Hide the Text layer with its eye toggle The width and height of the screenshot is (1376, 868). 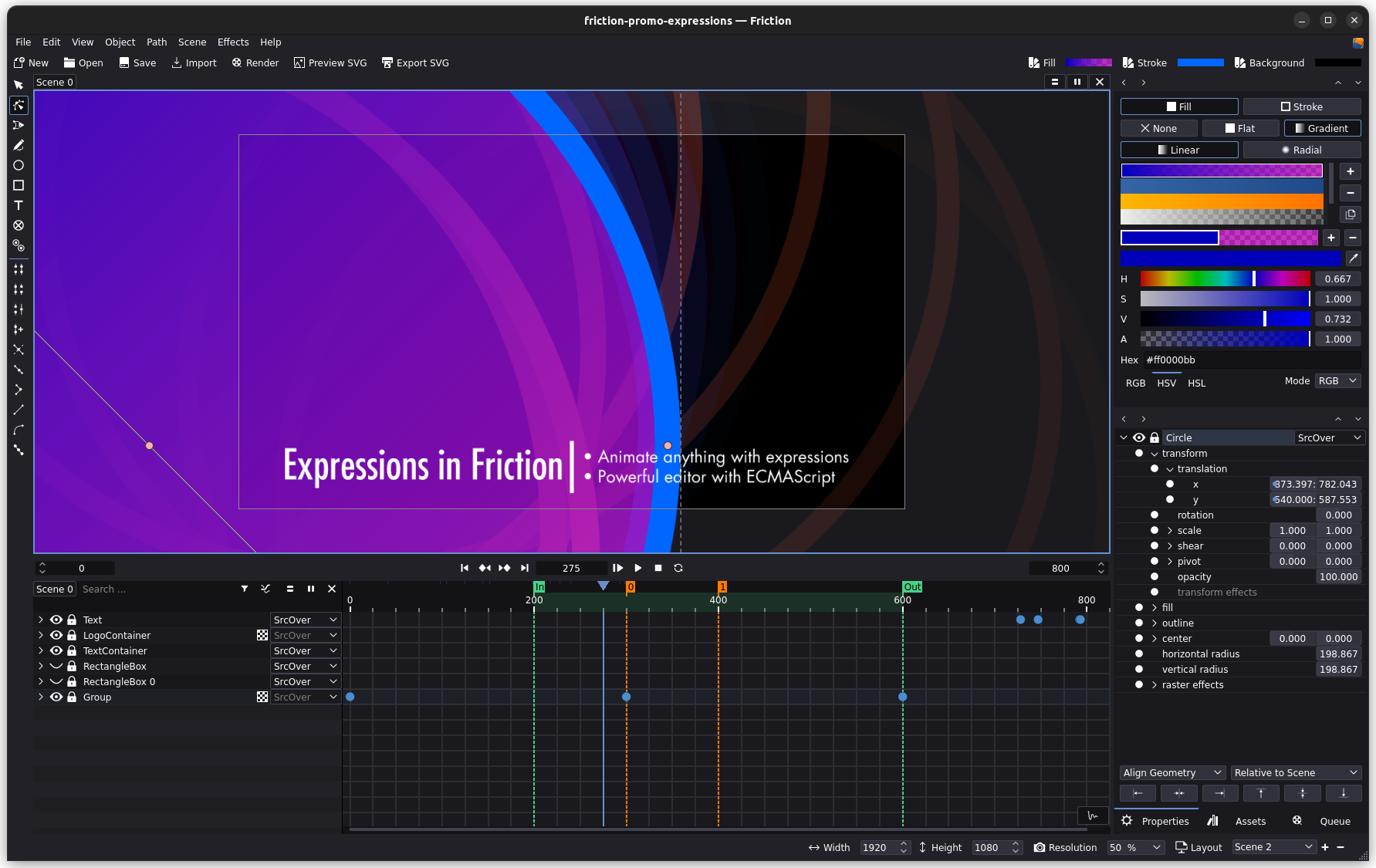point(56,620)
